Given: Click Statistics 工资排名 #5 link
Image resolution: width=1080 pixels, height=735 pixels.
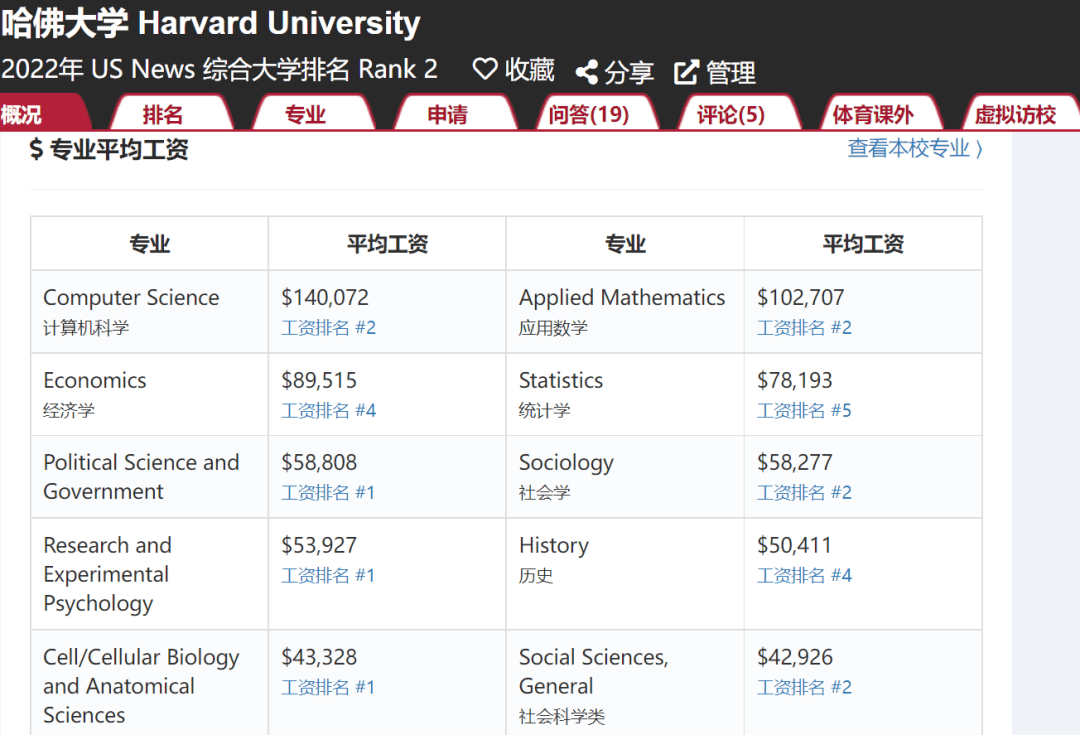Looking at the screenshot, I should tap(804, 411).
